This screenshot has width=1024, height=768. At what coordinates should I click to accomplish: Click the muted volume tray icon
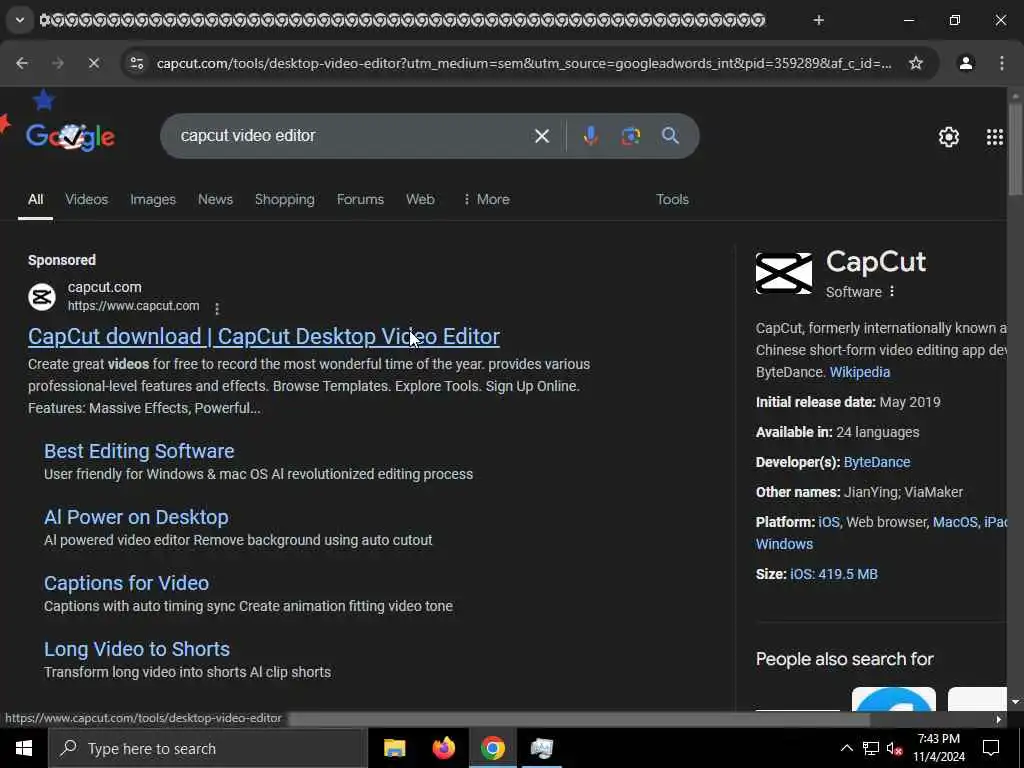[x=895, y=749]
